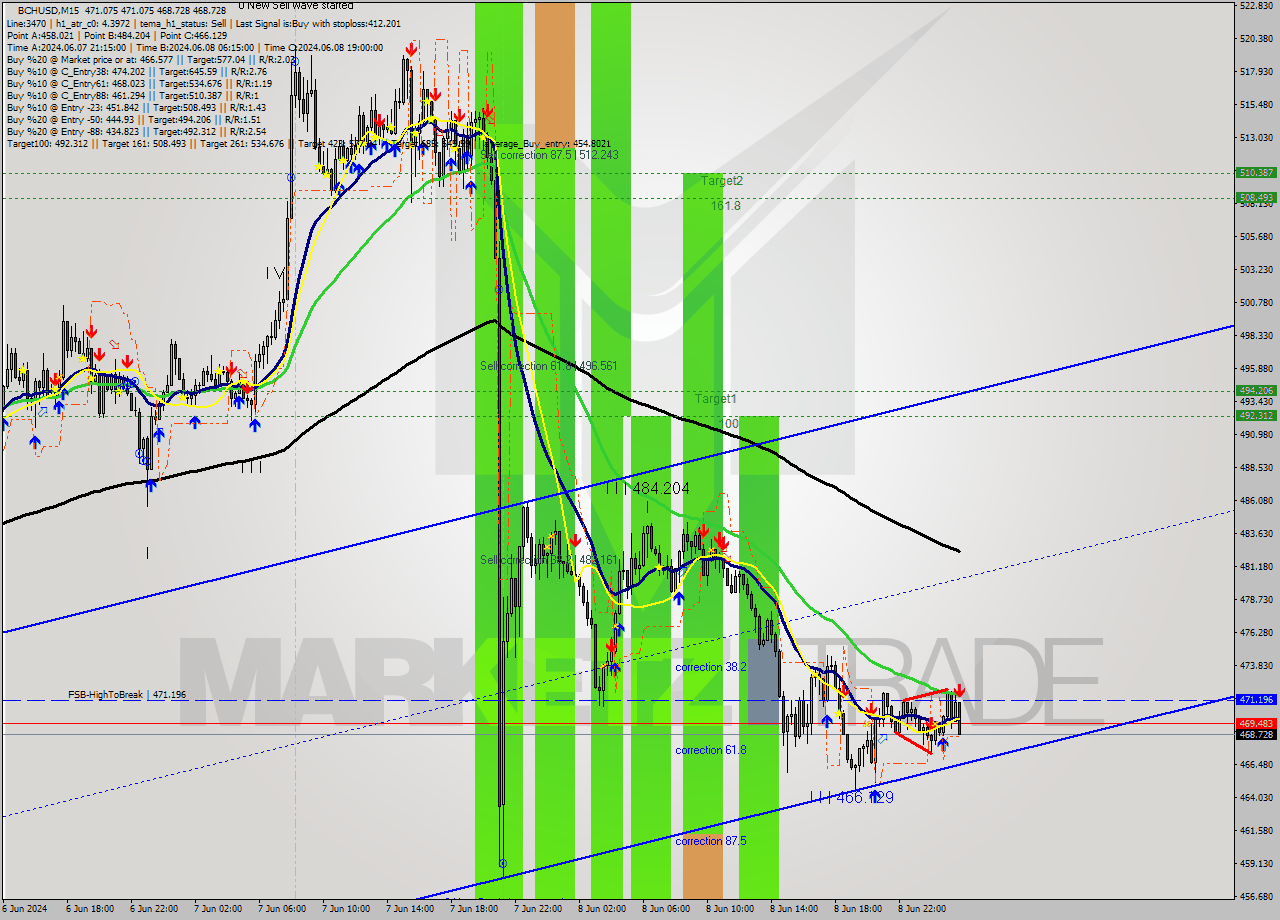
Task: Click the '7 Jun 14:00' time axis label
Action: coord(410,909)
